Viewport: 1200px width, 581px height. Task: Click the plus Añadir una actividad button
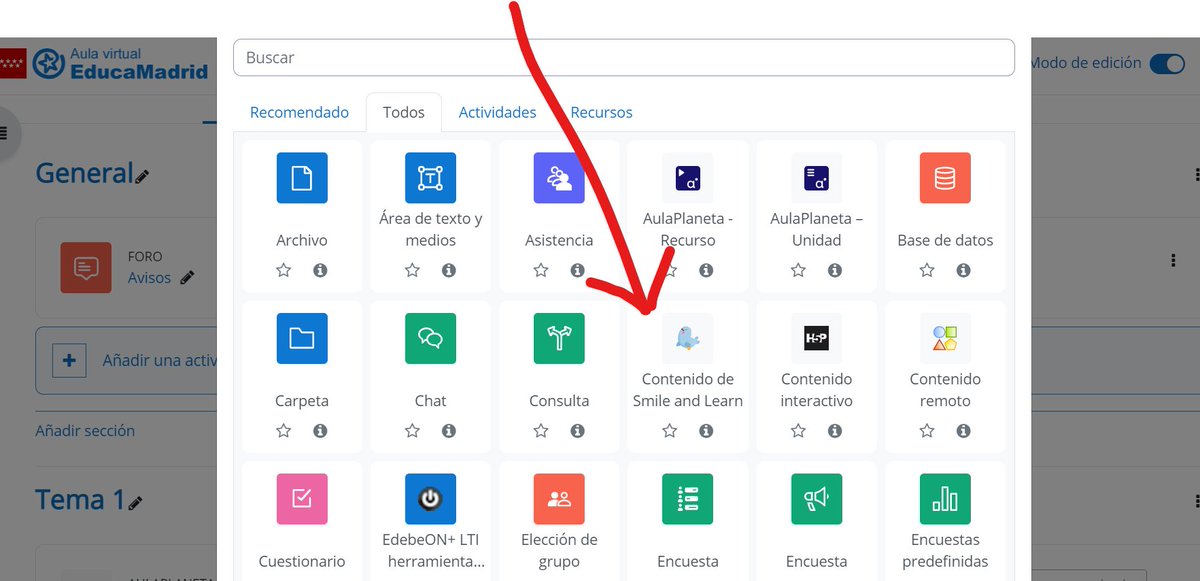(x=69, y=360)
